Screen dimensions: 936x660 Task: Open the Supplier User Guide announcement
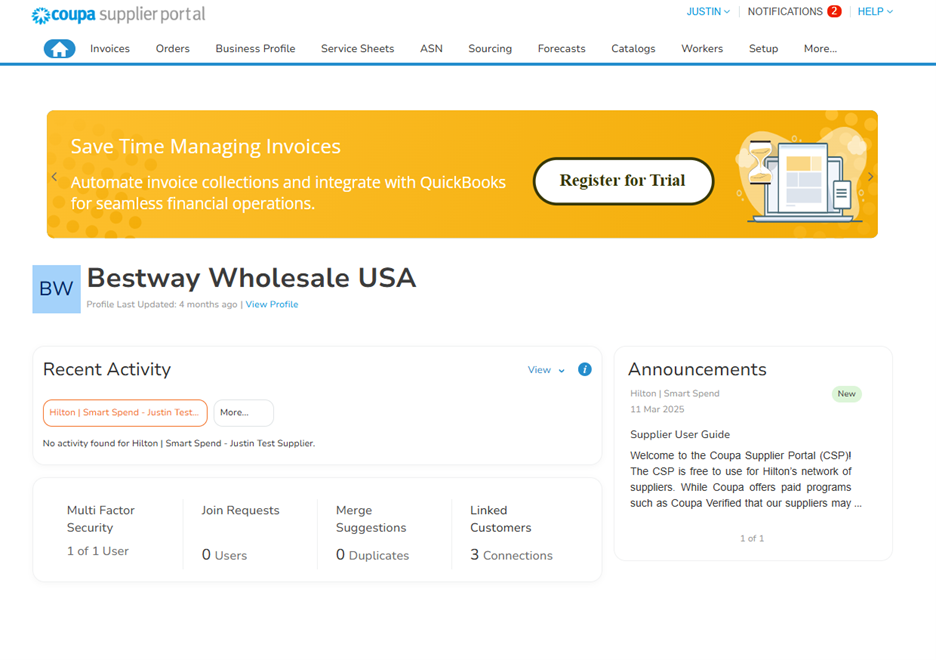pyautogui.click(x=680, y=435)
